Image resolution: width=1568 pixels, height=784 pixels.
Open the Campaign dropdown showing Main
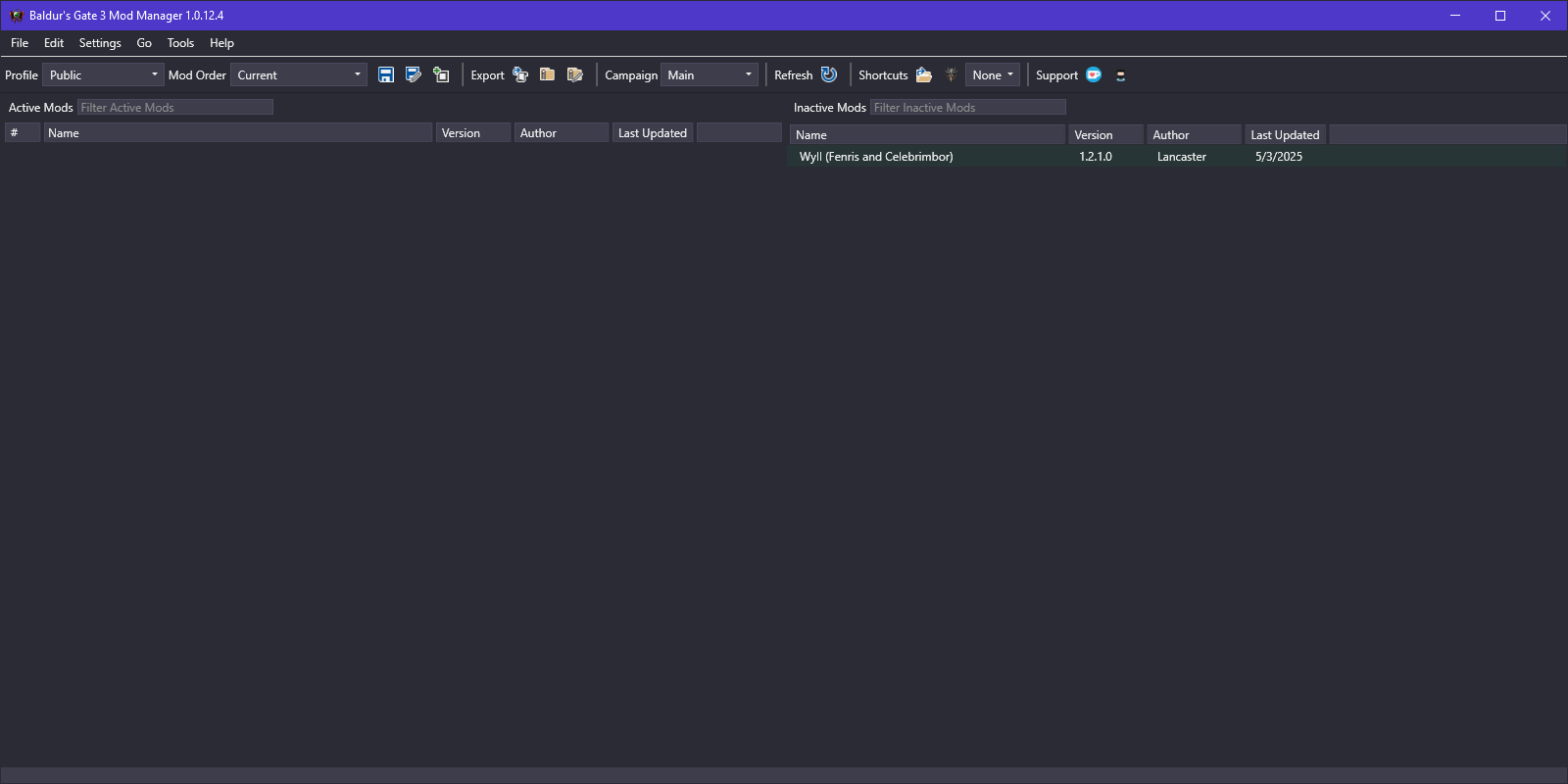[710, 74]
